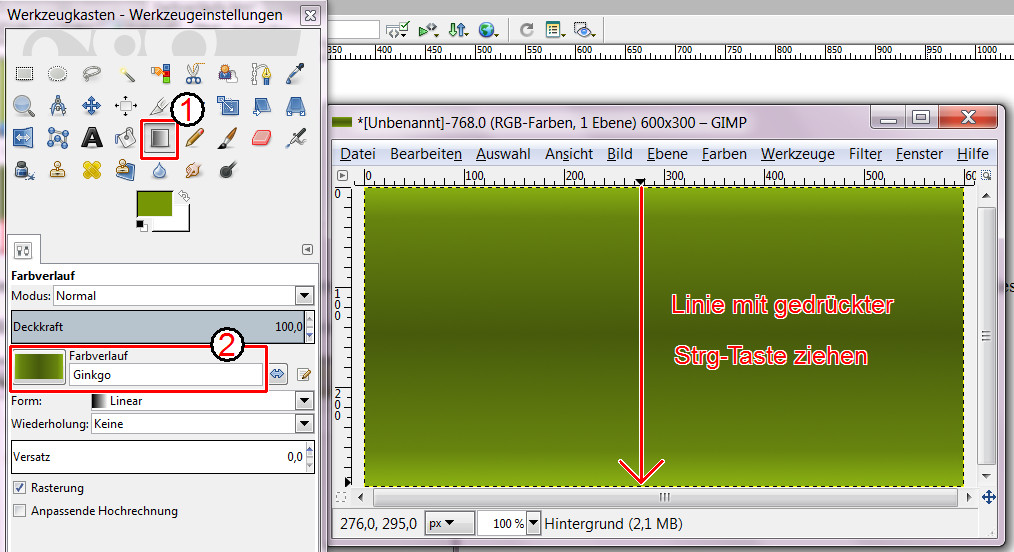The height and width of the screenshot is (552, 1014).
Task: Select the Zoom magnifier tool
Action: coord(24,105)
